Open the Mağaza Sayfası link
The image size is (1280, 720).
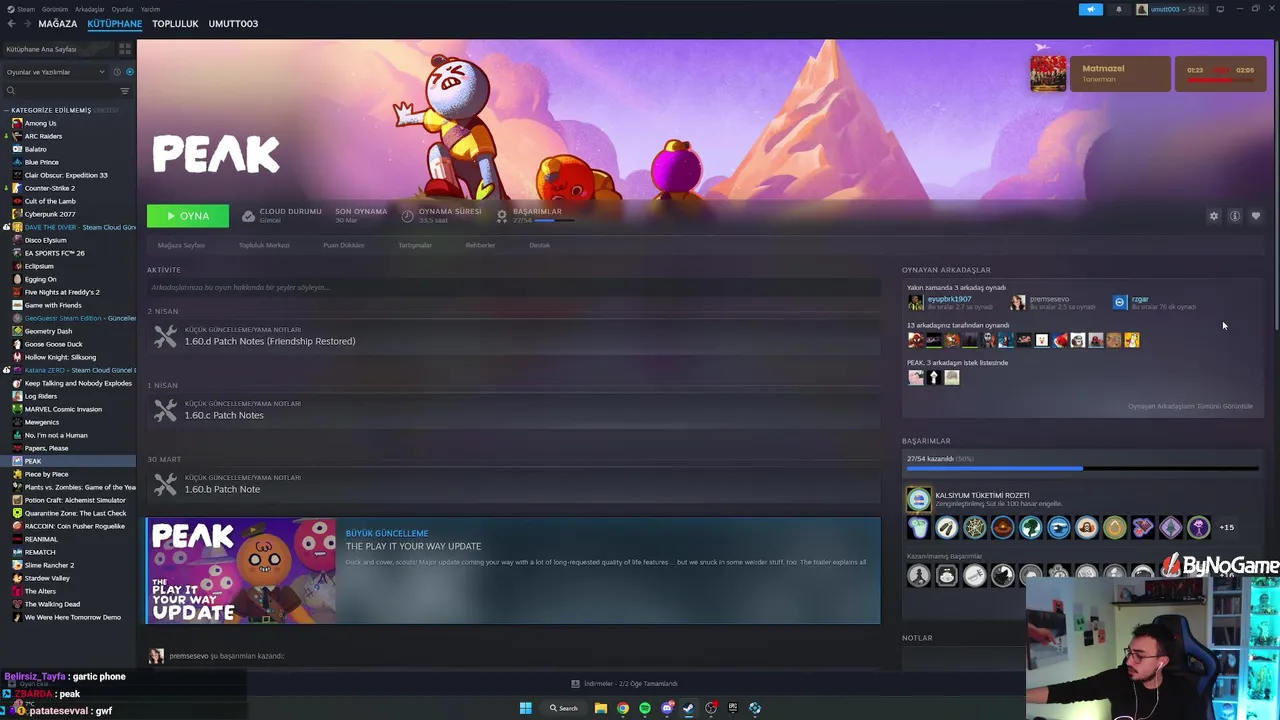tap(181, 245)
